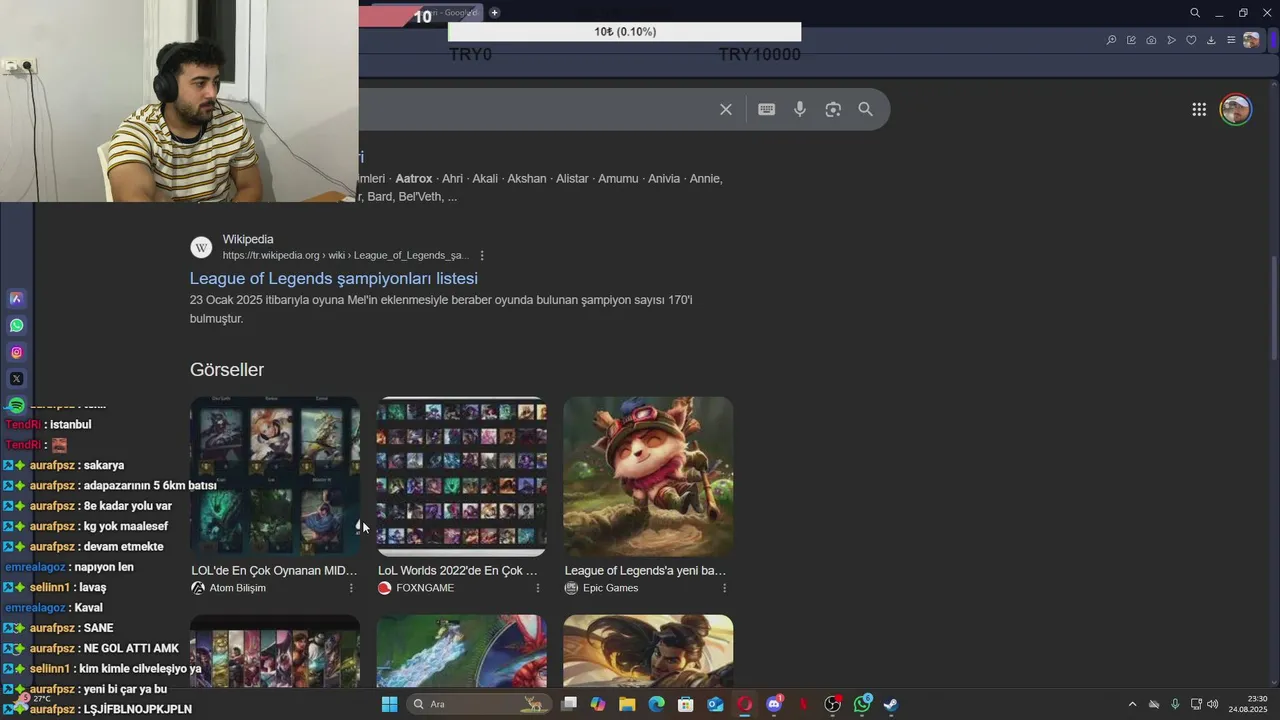Click Opera's edit page icon
The image size is (1280, 720).
[1131, 40]
